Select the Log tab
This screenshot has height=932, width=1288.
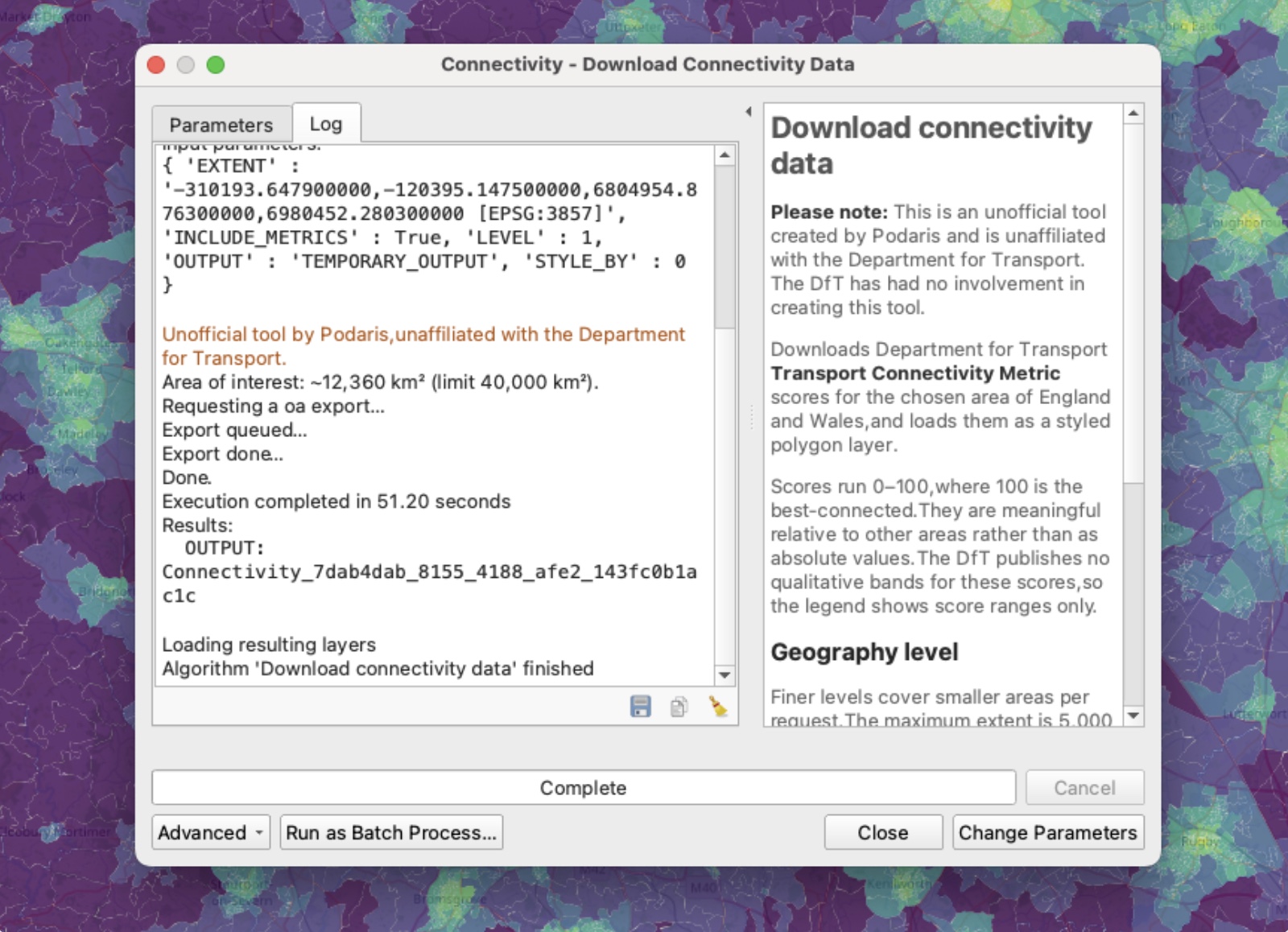326,123
